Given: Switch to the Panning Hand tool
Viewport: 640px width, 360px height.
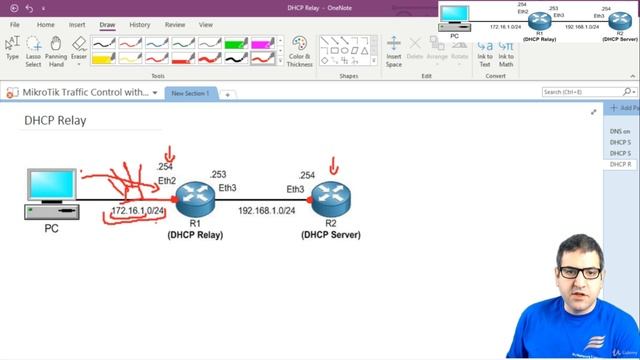Looking at the screenshot, I should tap(56, 51).
